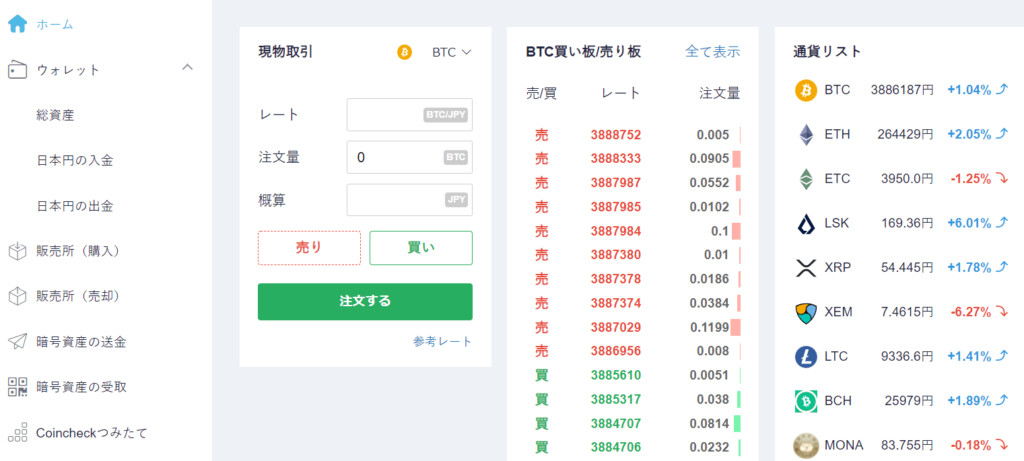Click the box icon for 販売所（購入）

(17, 251)
